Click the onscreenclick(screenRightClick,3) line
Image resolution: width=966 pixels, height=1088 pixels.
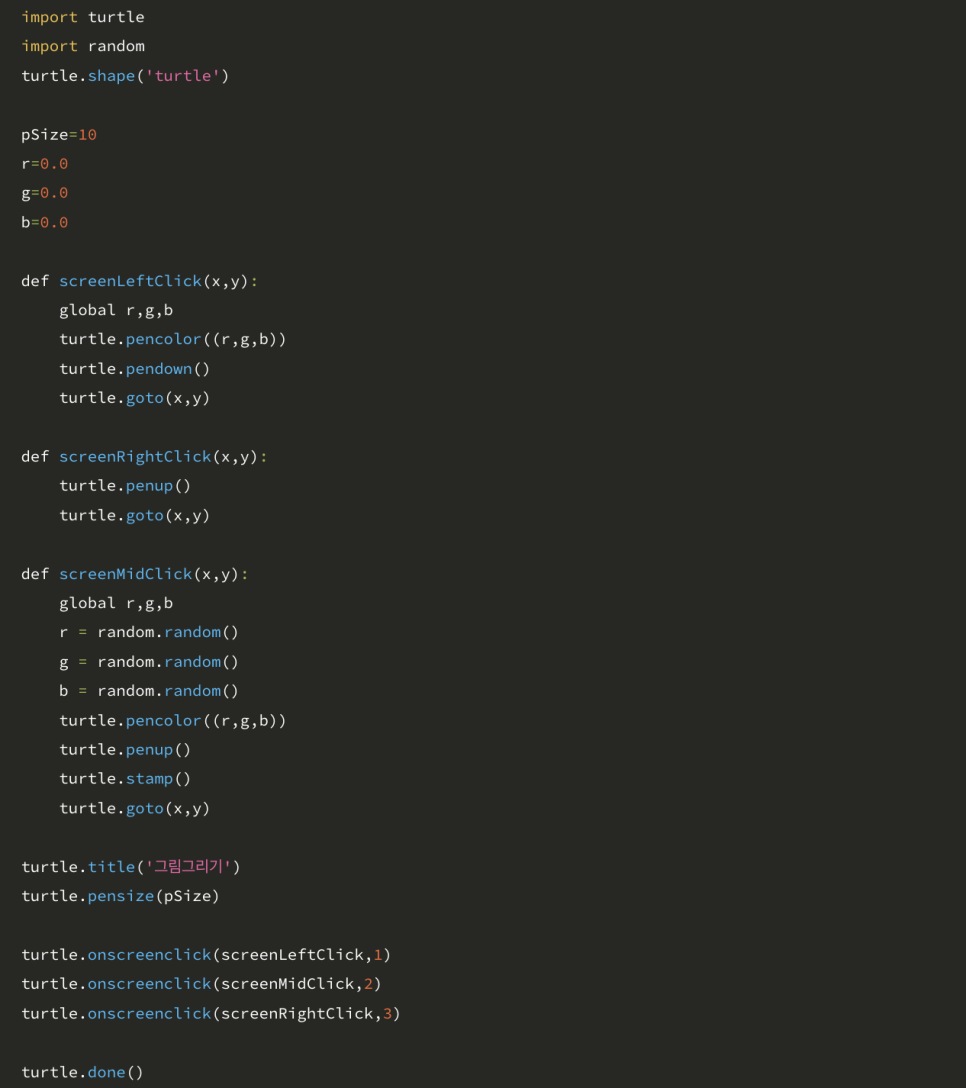211,1014
